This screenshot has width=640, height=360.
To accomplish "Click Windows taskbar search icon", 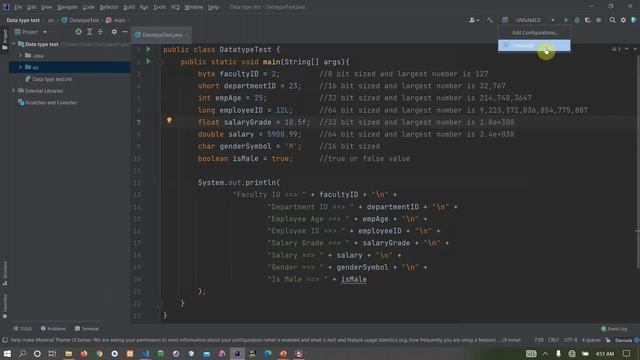I will (22, 353).
